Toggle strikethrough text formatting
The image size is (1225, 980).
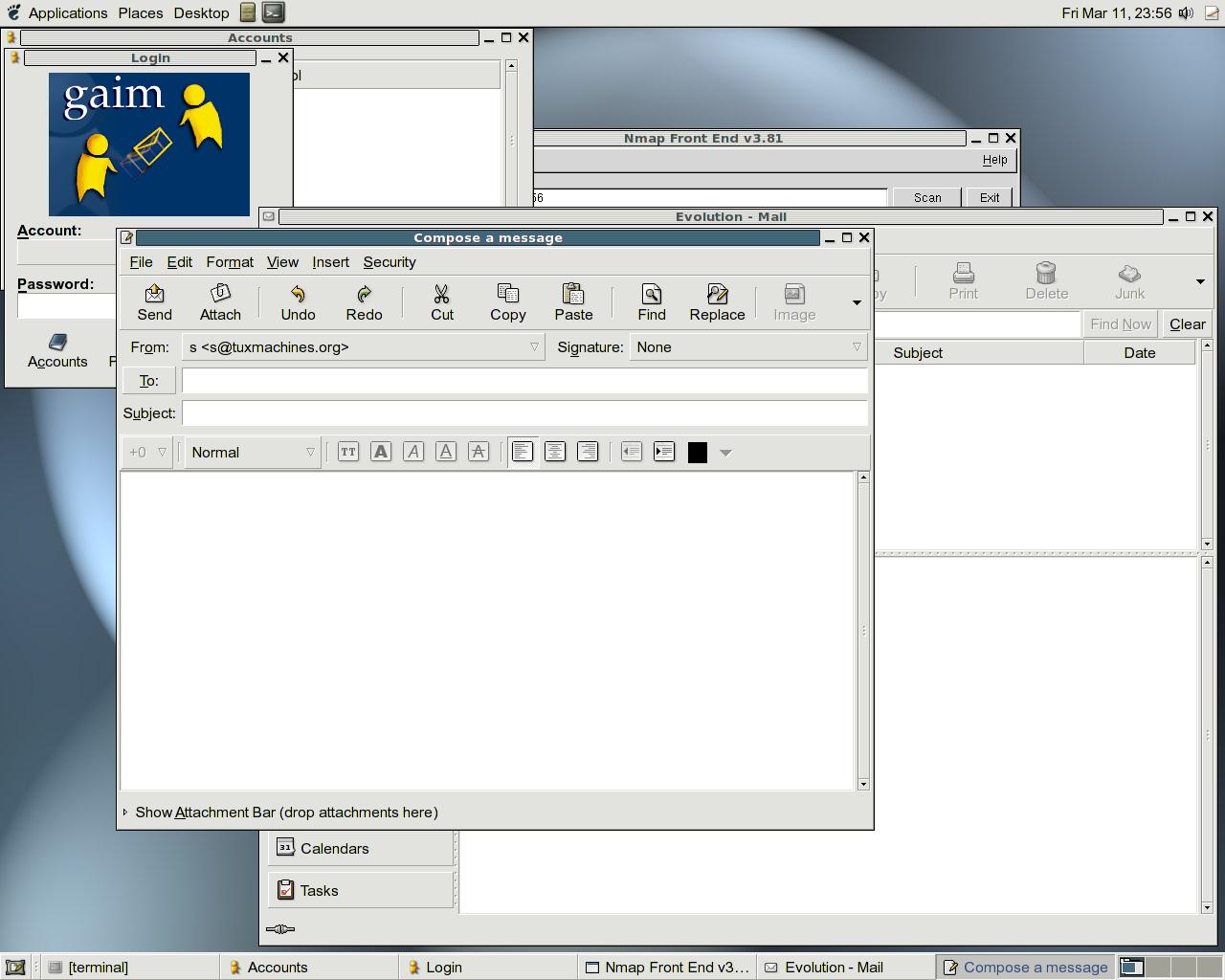[x=479, y=452]
